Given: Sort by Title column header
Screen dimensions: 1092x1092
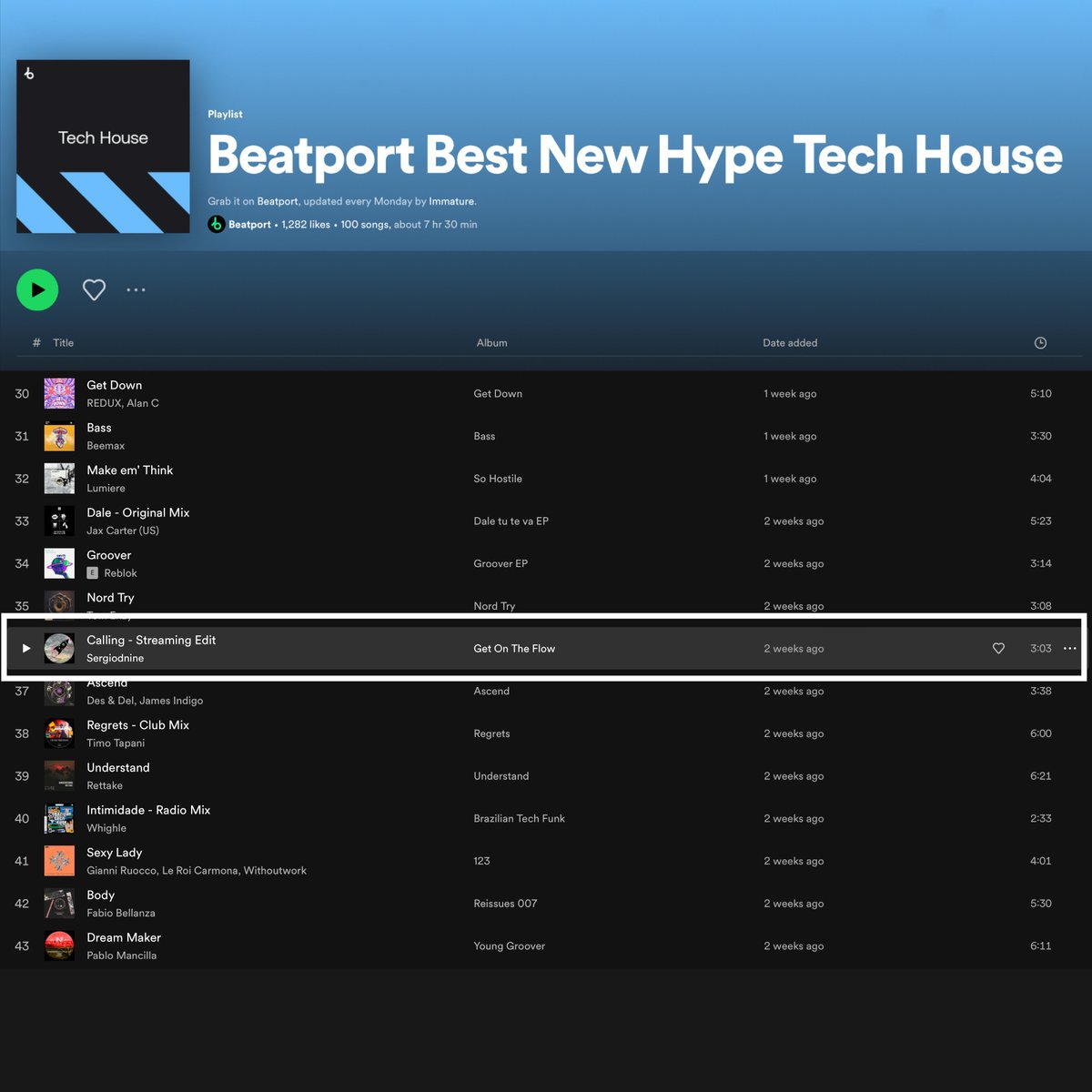Looking at the screenshot, I should click(63, 343).
